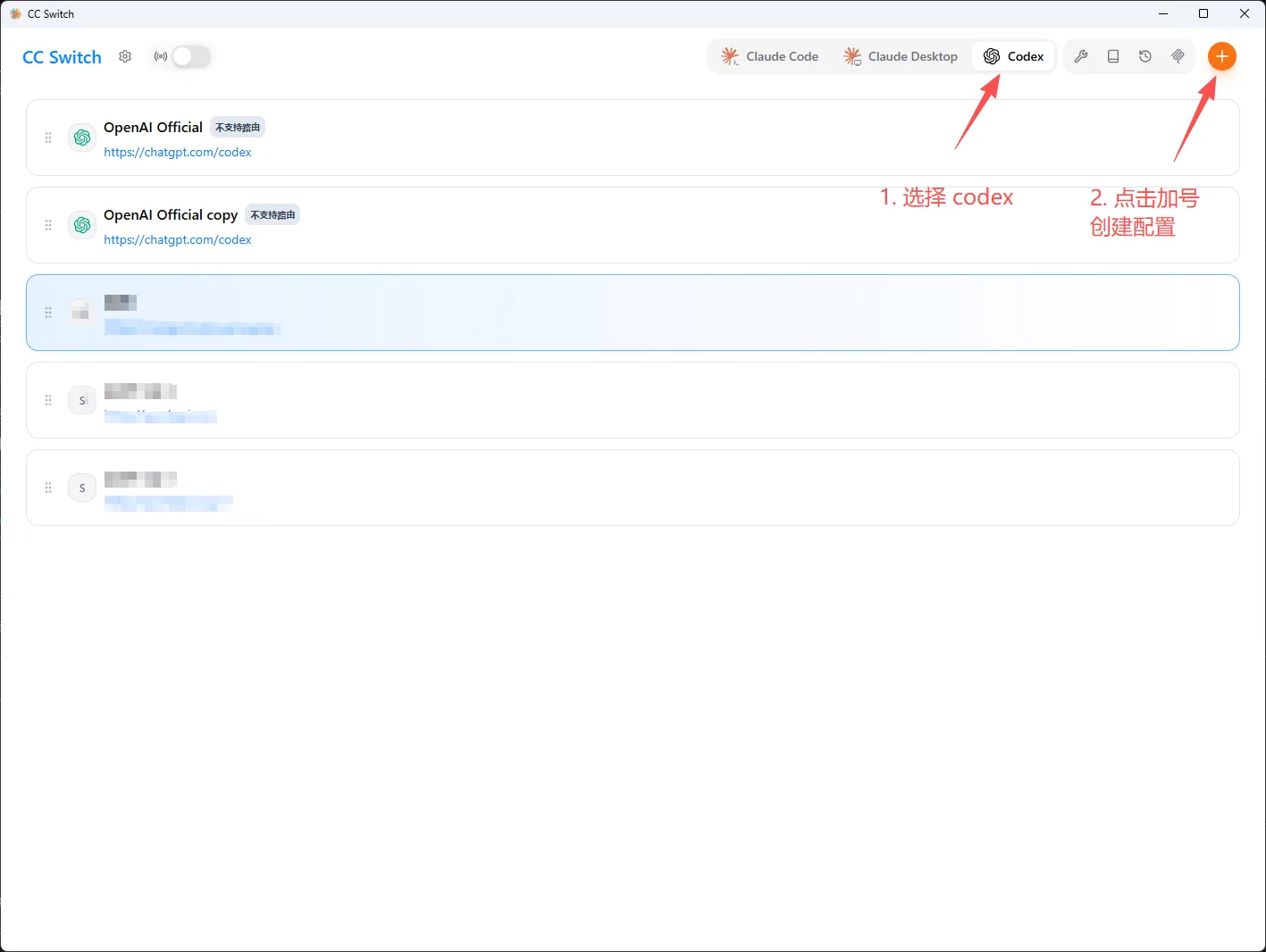Screen dimensions: 1266x952
Task: Click the OpenAI Official logo icon
Action: click(x=82, y=138)
